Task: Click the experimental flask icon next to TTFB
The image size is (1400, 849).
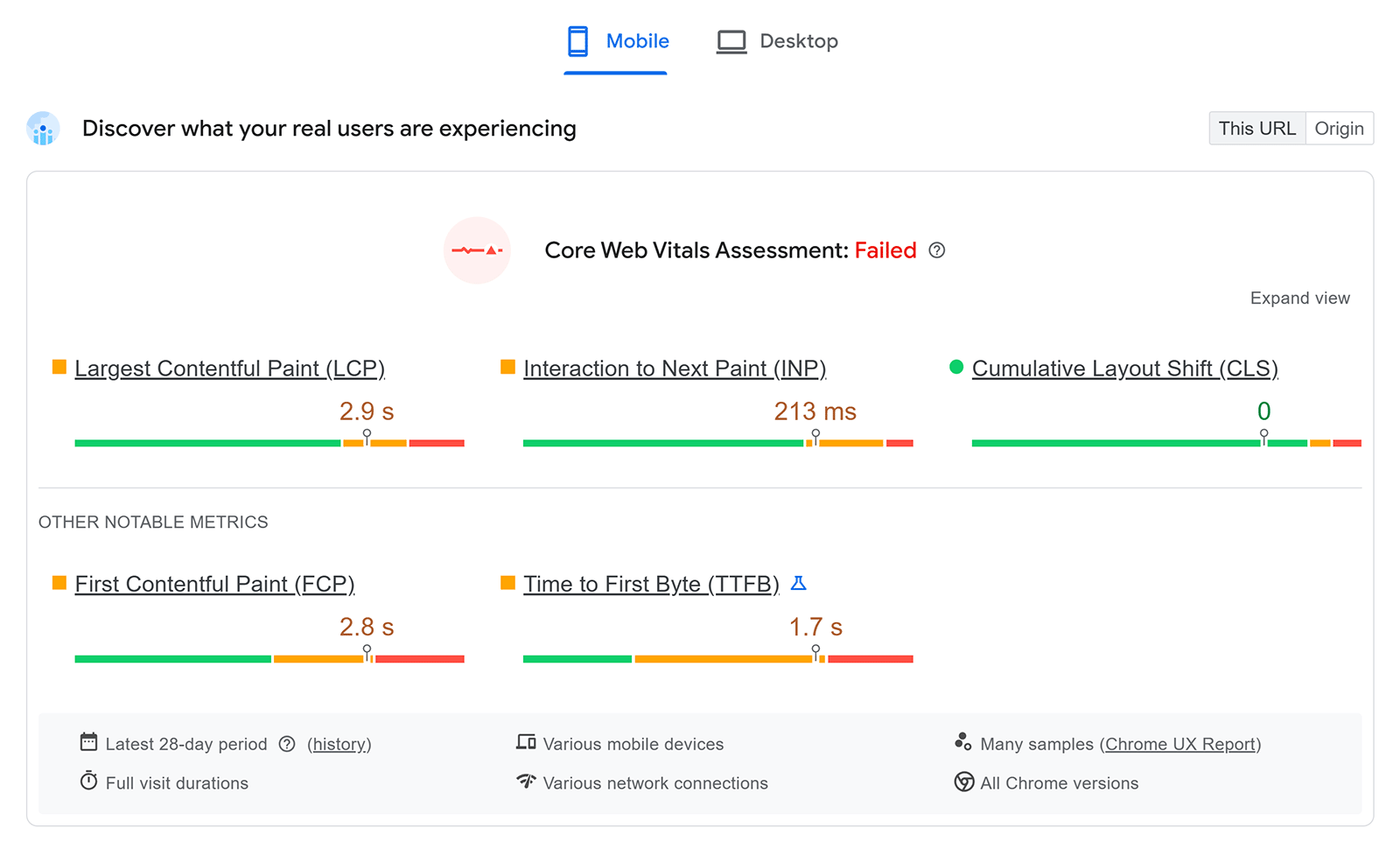Action: (799, 583)
